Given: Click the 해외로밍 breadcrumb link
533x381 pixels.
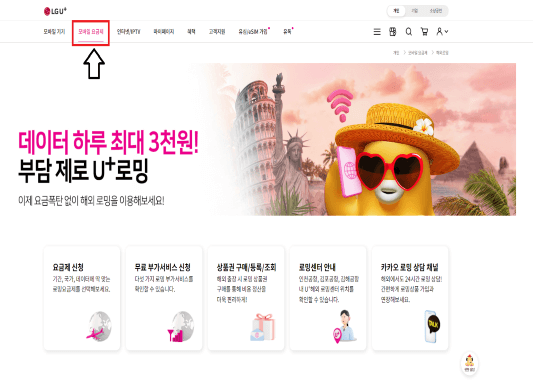Looking at the screenshot, I should coord(442,53).
